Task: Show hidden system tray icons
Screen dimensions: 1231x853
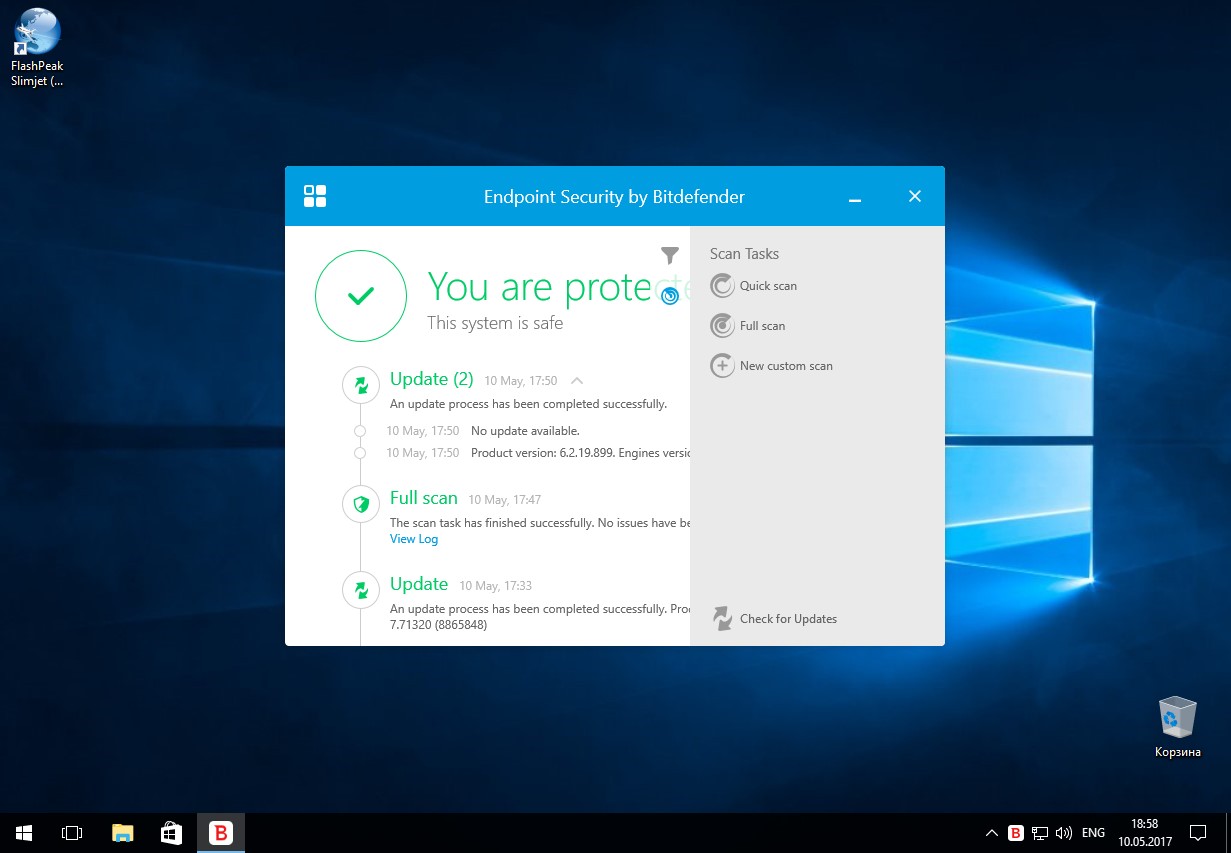Action: coord(991,833)
